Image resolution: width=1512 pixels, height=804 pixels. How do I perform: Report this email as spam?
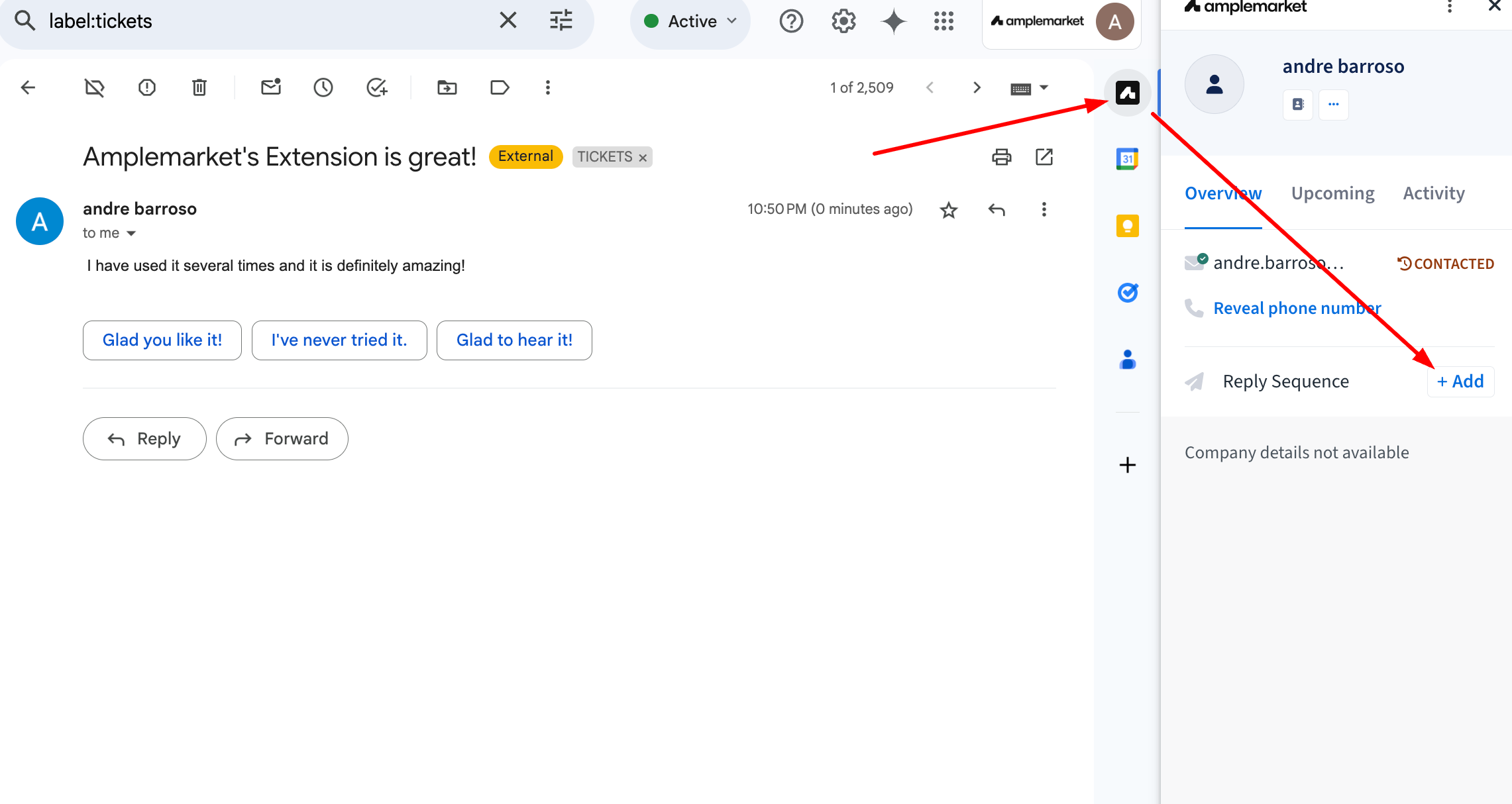tap(147, 87)
